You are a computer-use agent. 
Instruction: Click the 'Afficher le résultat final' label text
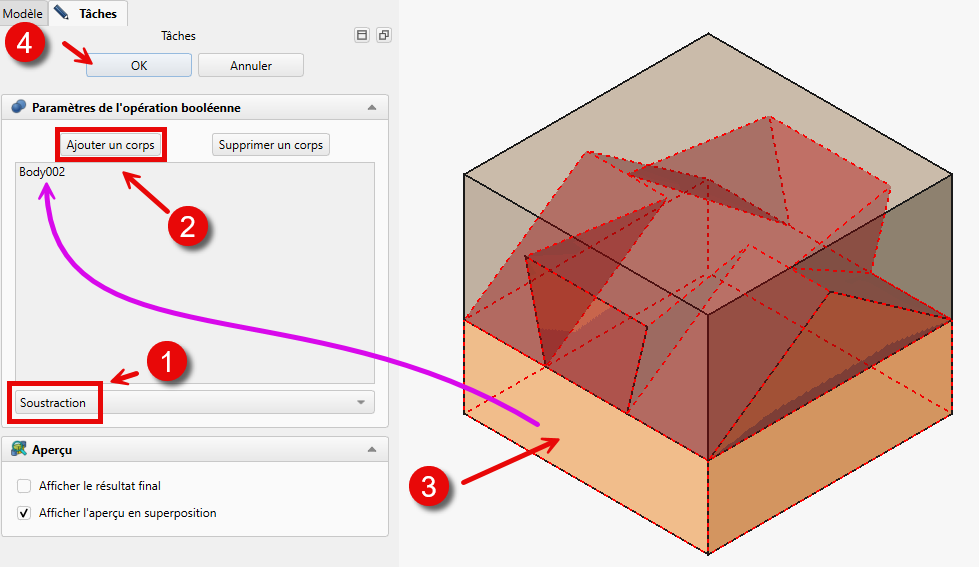tap(100, 486)
